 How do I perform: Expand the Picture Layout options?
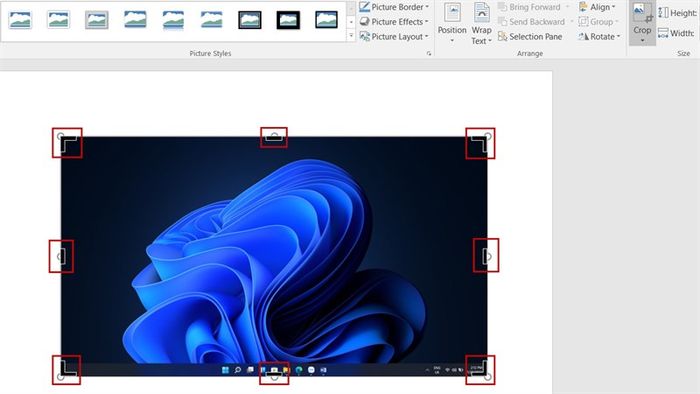[x=394, y=37]
